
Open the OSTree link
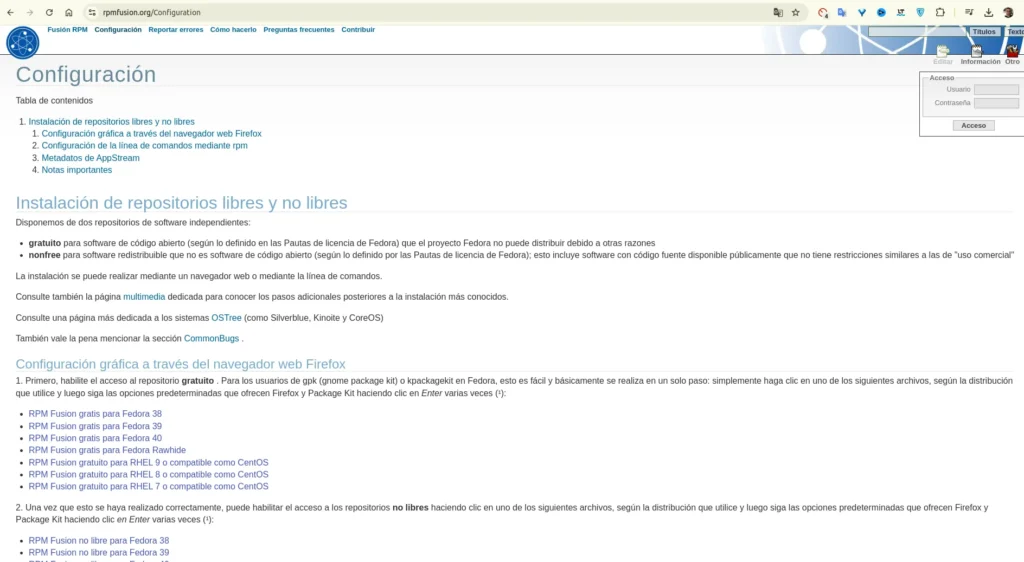(226, 318)
